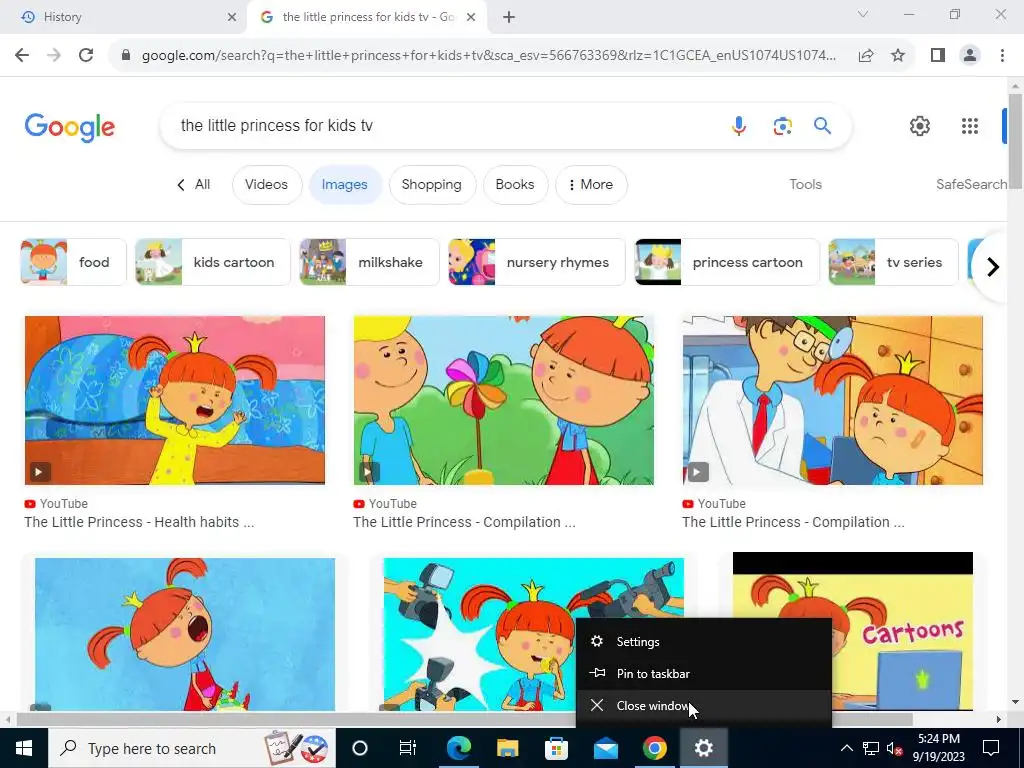Filter images by tv series chip

point(893,262)
